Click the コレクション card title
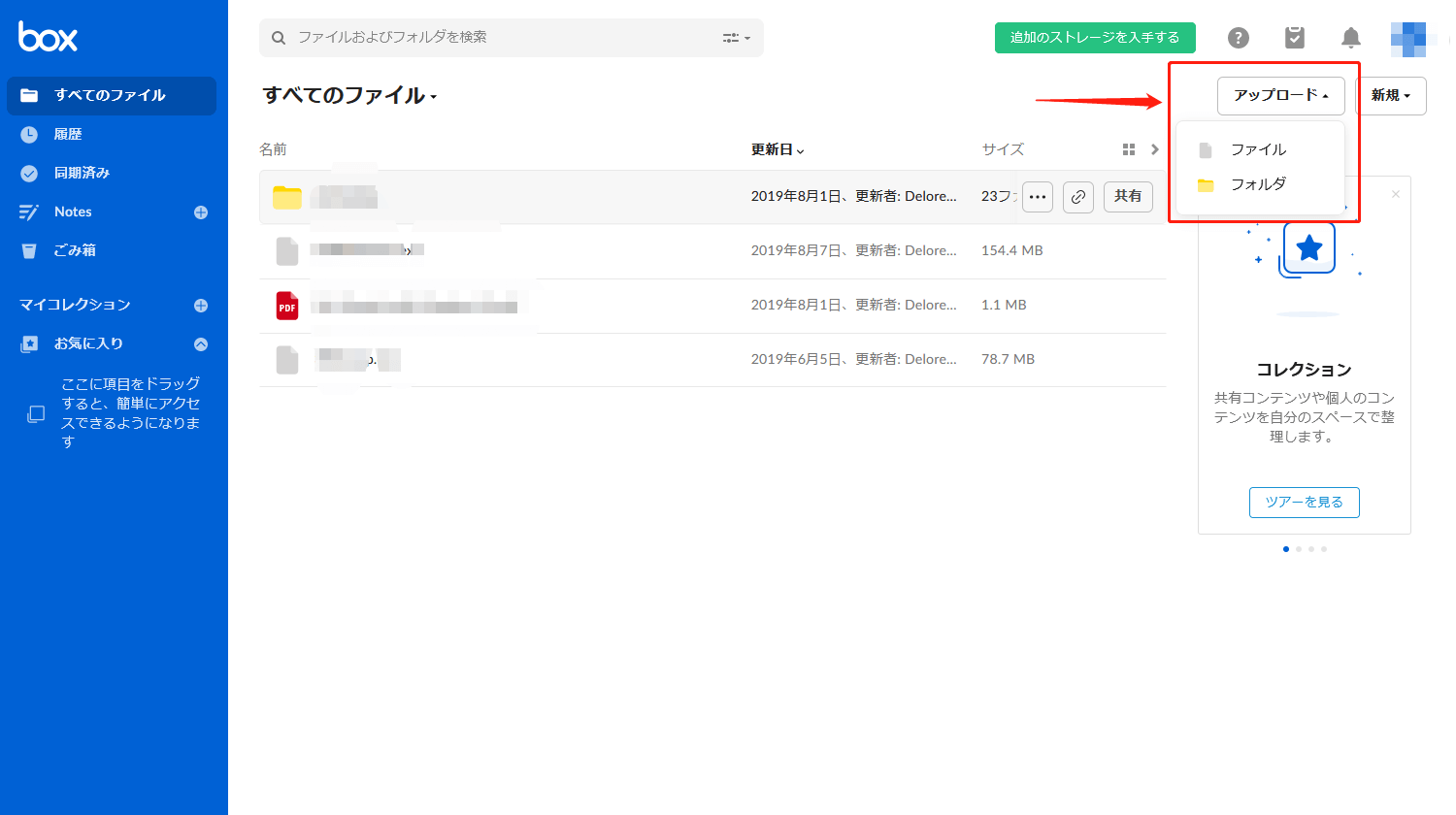Image resolution: width=1456 pixels, height=815 pixels. click(1305, 370)
